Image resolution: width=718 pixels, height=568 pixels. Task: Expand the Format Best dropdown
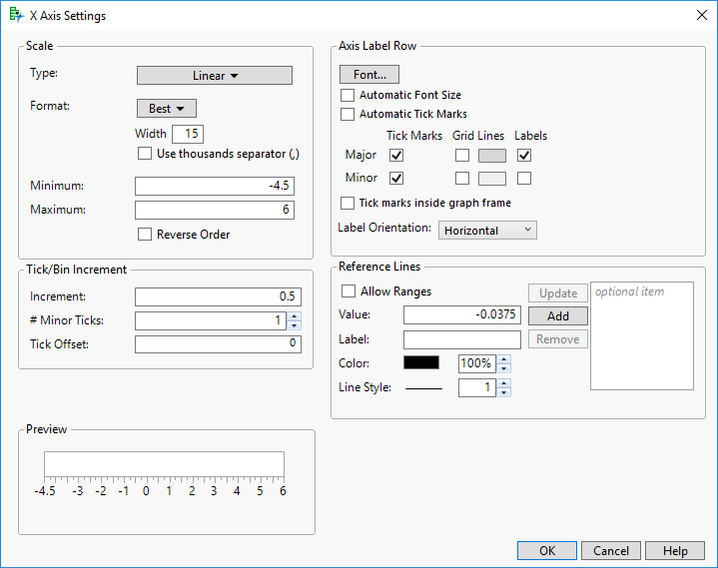166,108
